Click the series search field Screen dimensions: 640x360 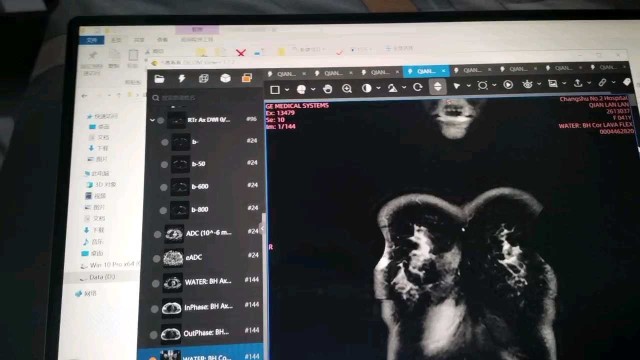[x=206, y=98]
